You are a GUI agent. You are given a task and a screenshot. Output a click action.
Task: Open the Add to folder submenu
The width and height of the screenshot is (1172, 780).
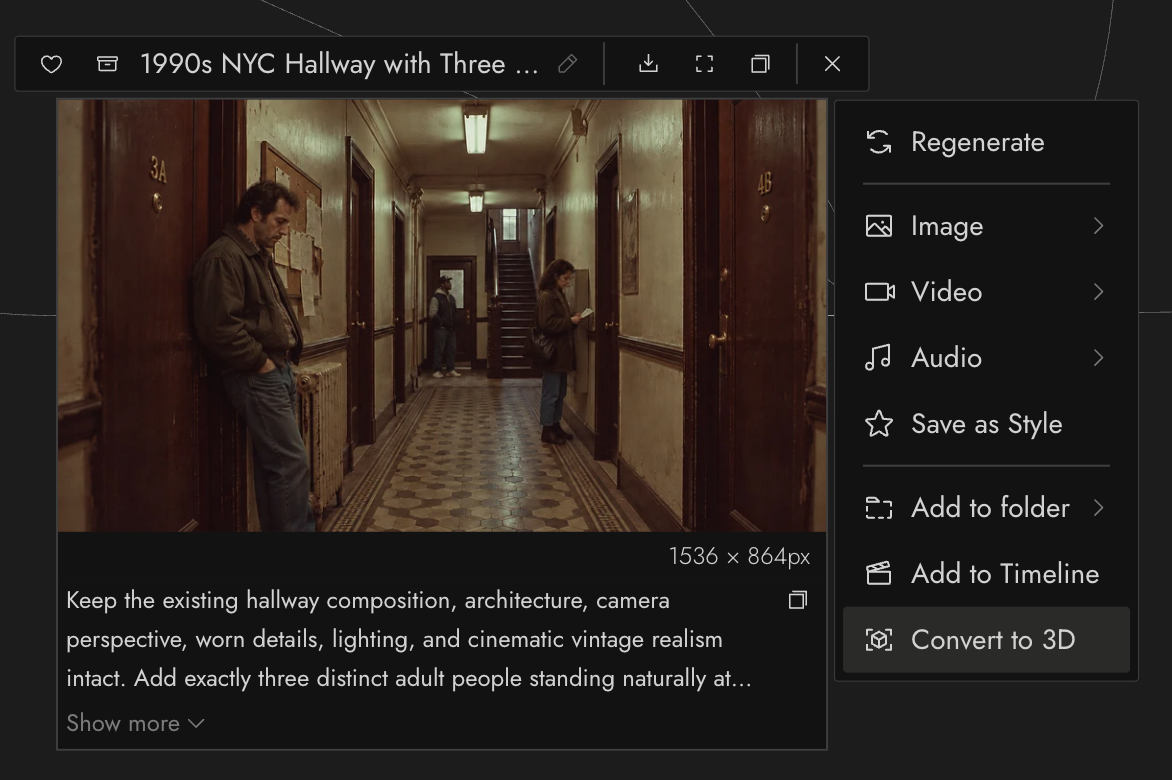[x=986, y=507]
